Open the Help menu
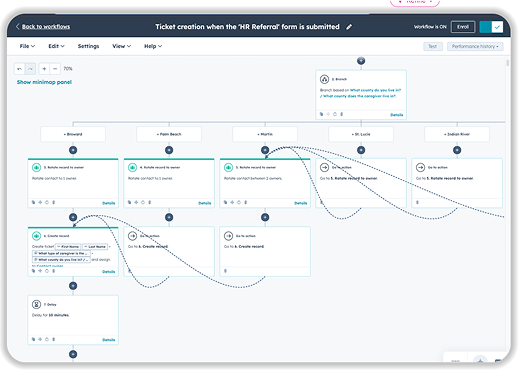The image size is (522, 374). (153, 46)
